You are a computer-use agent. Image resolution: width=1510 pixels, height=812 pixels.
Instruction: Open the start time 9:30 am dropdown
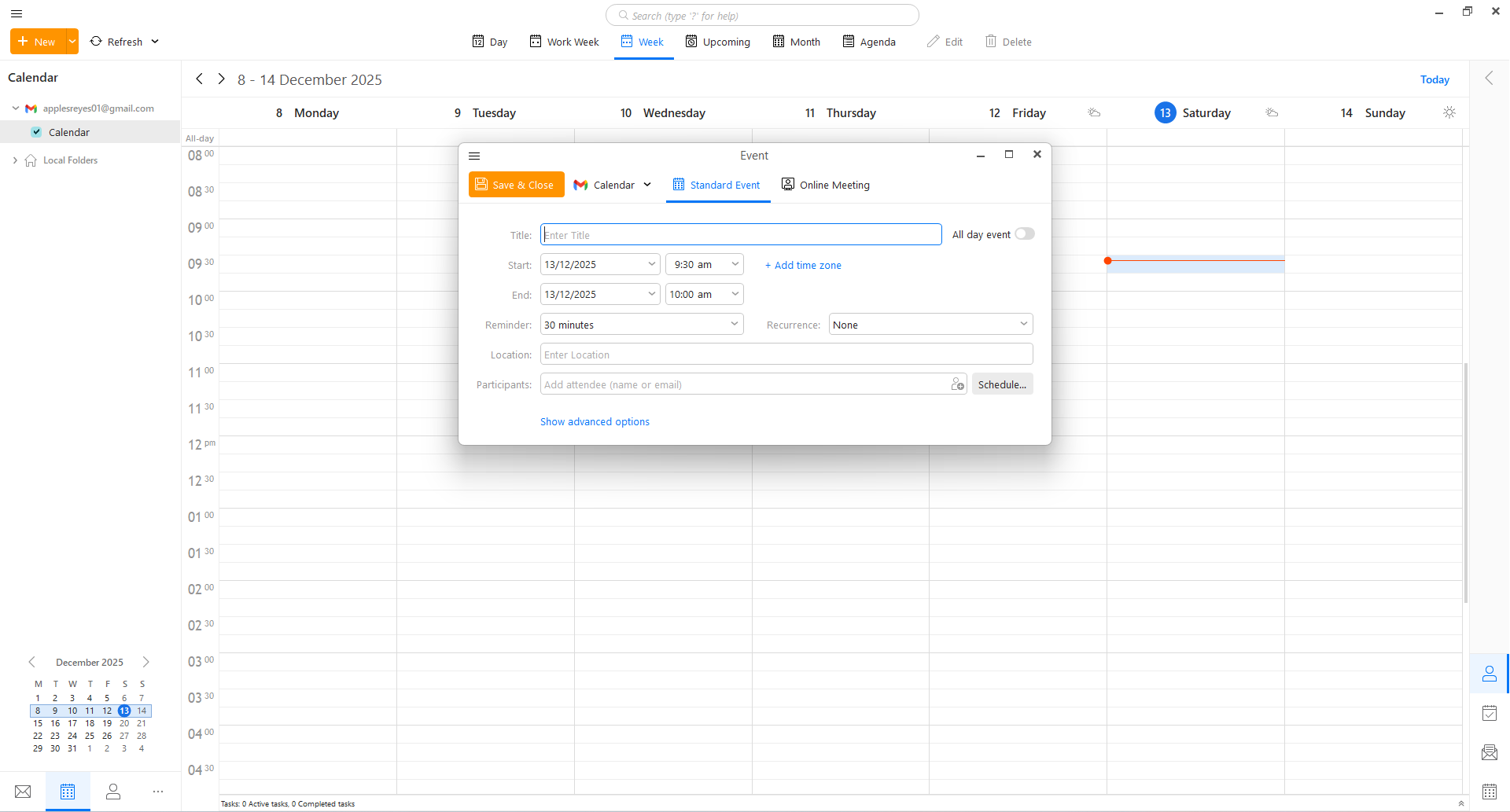coord(704,265)
